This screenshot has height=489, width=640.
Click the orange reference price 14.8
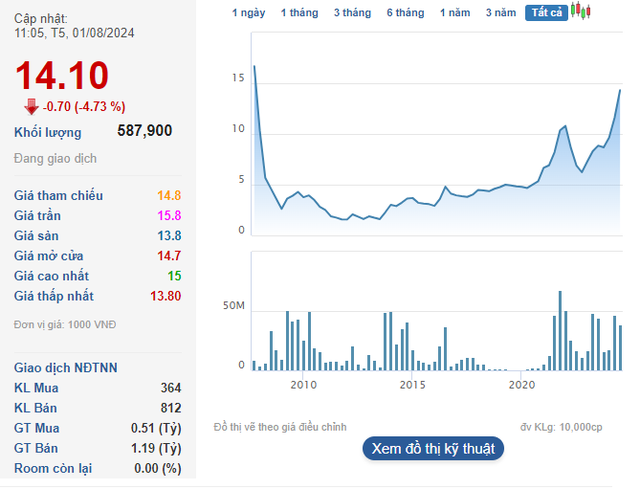[167, 196]
